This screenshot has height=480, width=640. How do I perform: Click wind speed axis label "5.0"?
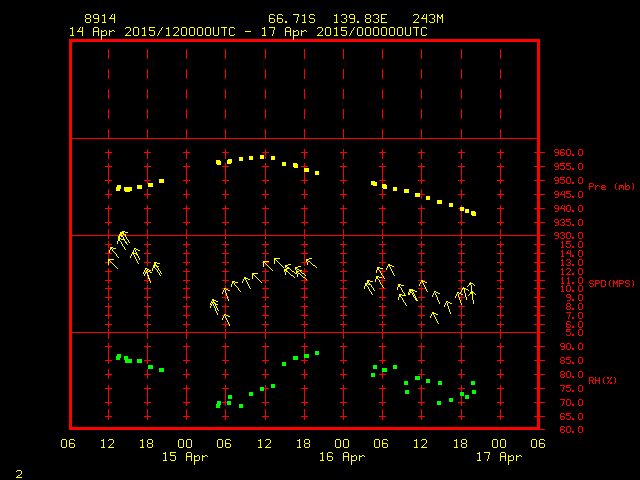(574, 333)
